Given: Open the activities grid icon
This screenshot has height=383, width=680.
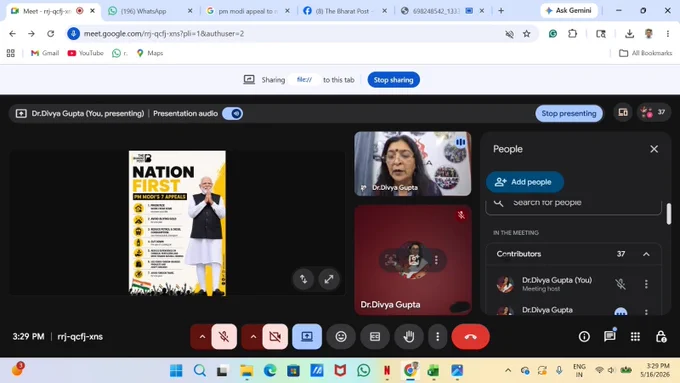Looking at the screenshot, I should pos(635,337).
